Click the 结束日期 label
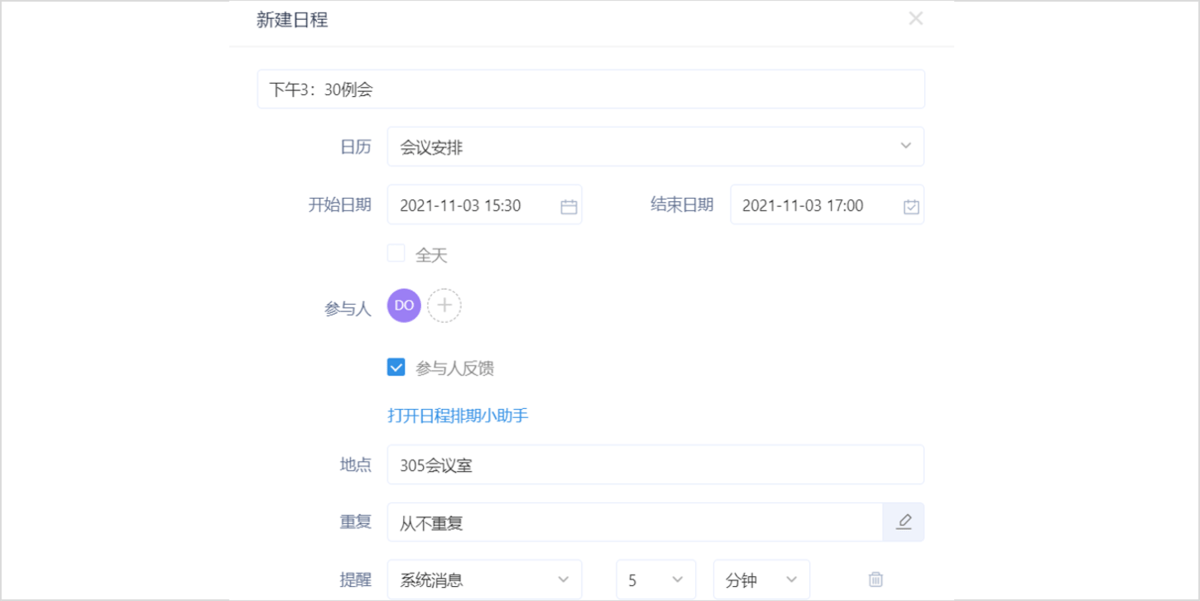 (682, 205)
